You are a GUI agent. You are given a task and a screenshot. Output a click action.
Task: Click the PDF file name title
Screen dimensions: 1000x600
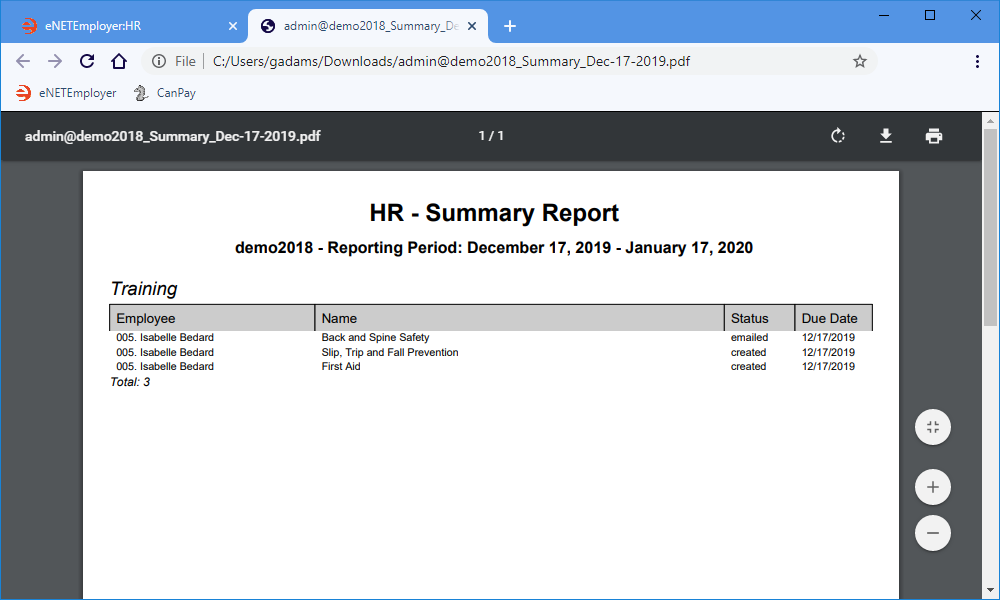pyautogui.click(x=173, y=136)
